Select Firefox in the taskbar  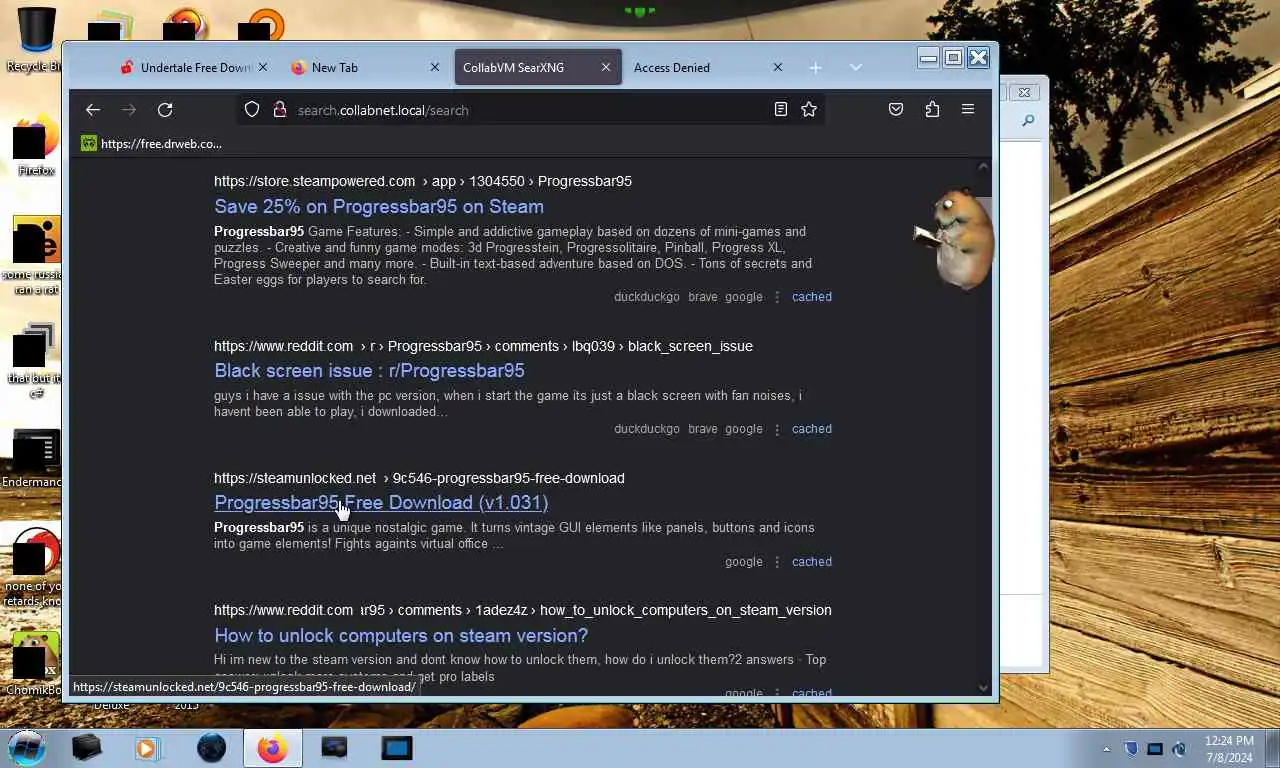point(272,748)
